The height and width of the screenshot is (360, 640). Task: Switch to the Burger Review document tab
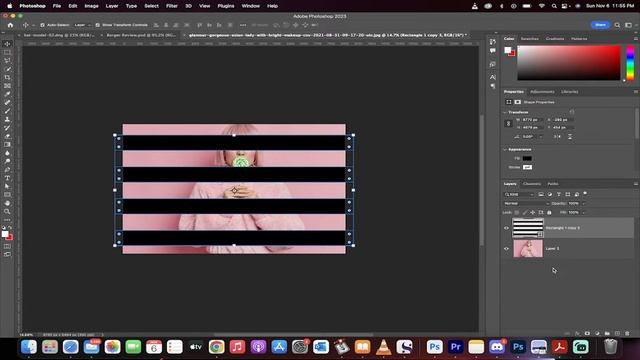[x=140, y=35]
